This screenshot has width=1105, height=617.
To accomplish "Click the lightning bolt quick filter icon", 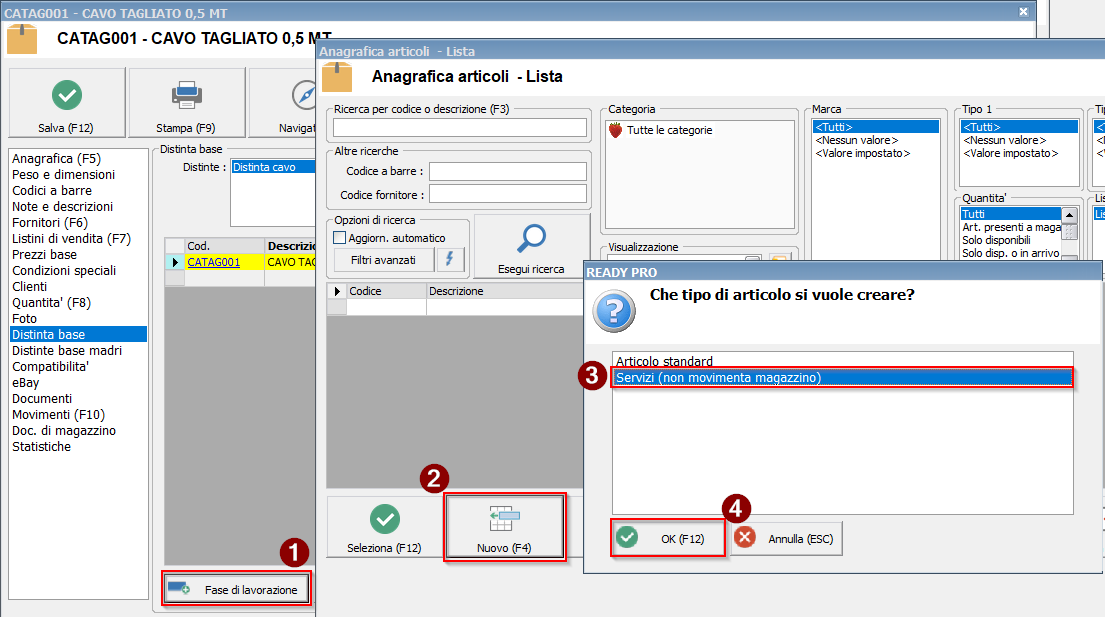I will 450,260.
